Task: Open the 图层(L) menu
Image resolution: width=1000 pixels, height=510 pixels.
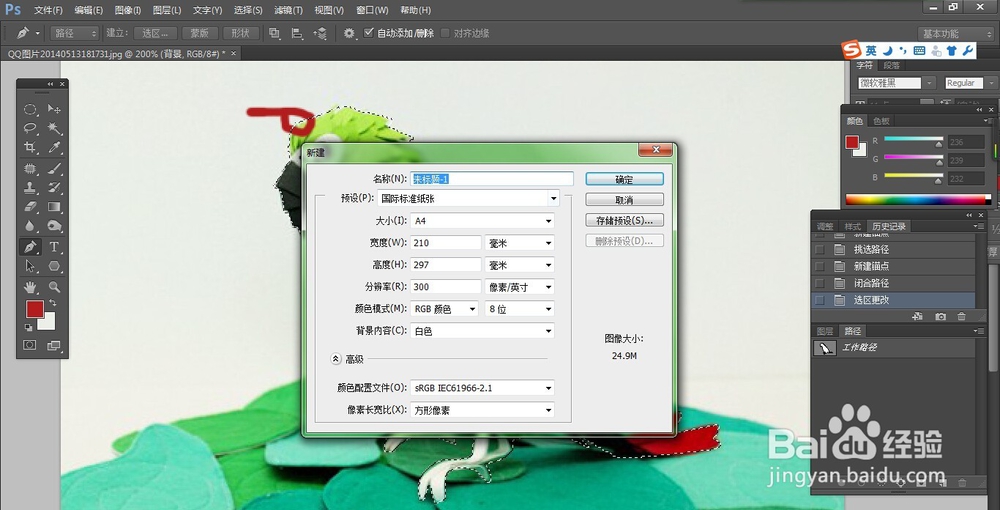Action: pyautogui.click(x=167, y=10)
